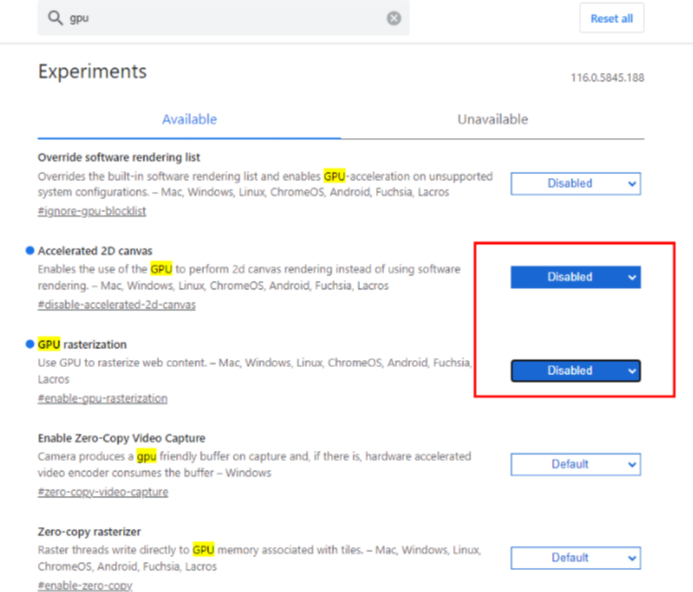Open the Zero-Copy Video Capture dropdown
693x592 pixels.
coord(575,464)
